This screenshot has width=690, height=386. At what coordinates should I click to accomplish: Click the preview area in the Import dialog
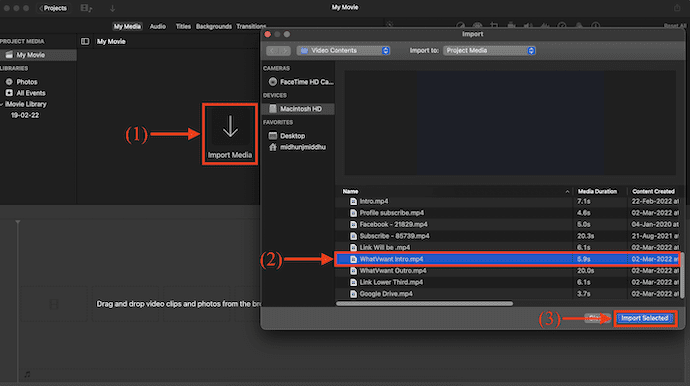tap(510, 123)
